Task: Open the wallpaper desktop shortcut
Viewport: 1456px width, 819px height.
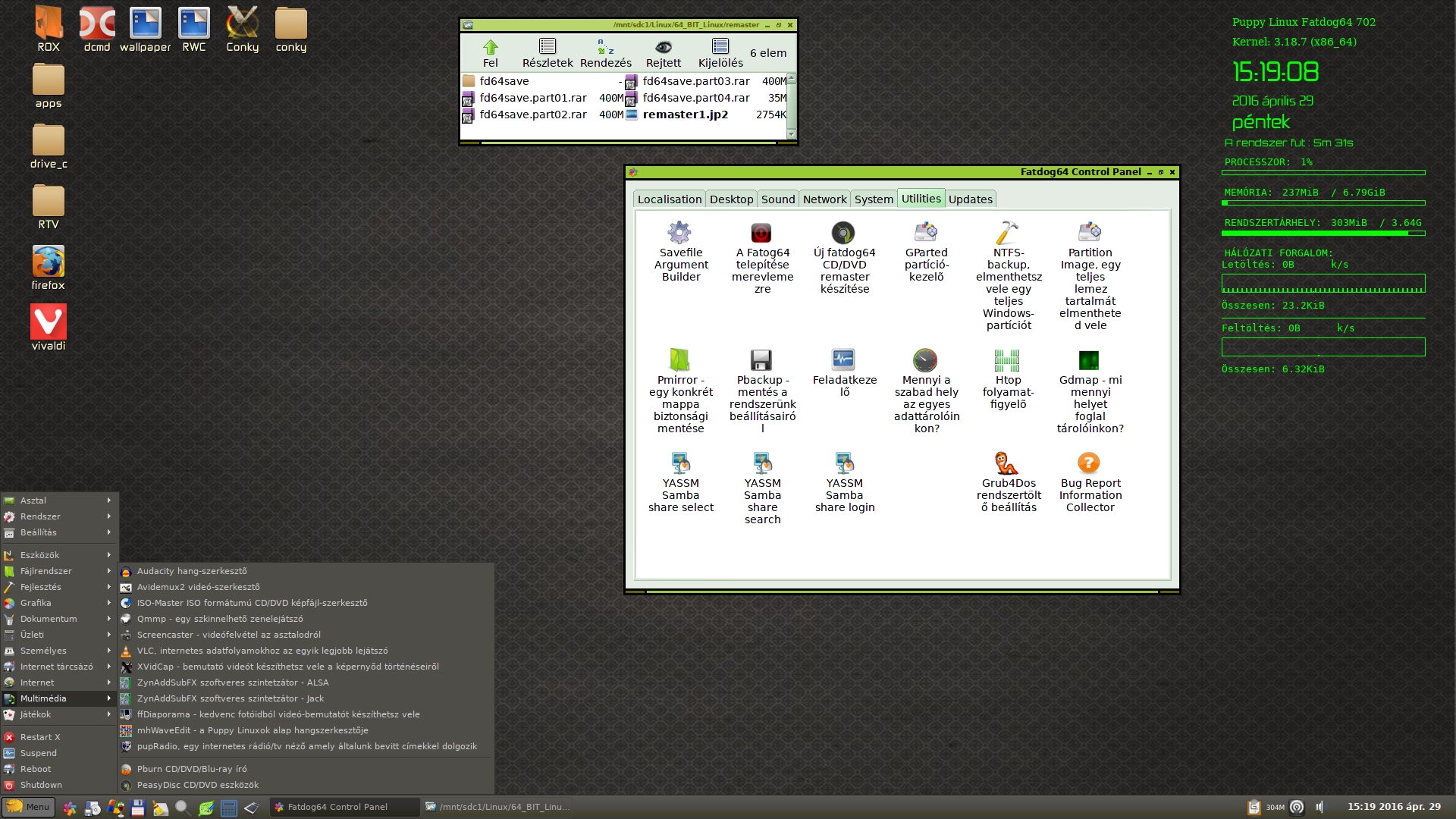Action: click(145, 30)
